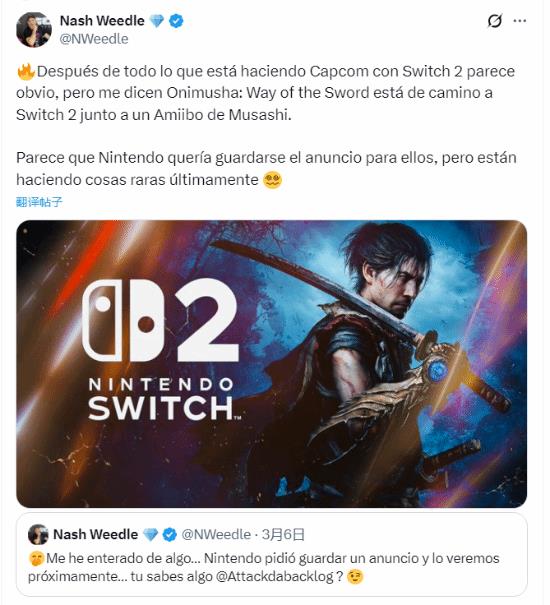The width and height of the screenshot is (550, 605).
Task: Click the verified badge in quoted tweet
Action: pos(169,535)
